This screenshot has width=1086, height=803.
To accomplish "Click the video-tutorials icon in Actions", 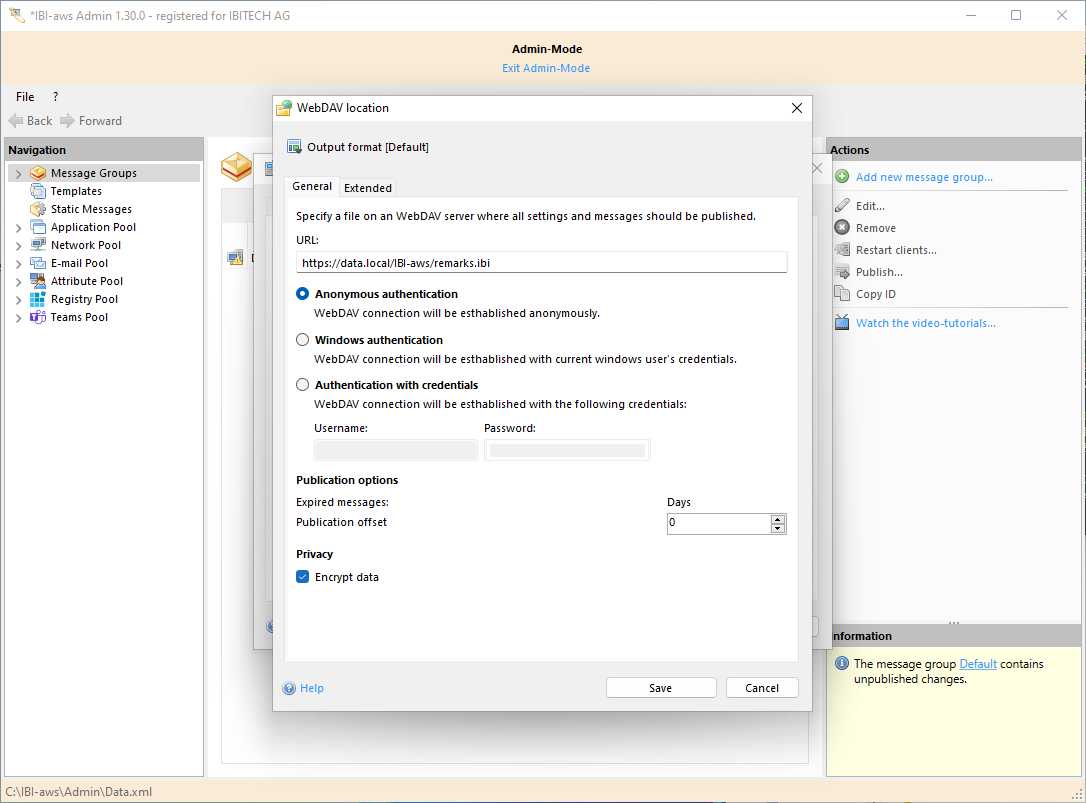I will click(842, 322).
